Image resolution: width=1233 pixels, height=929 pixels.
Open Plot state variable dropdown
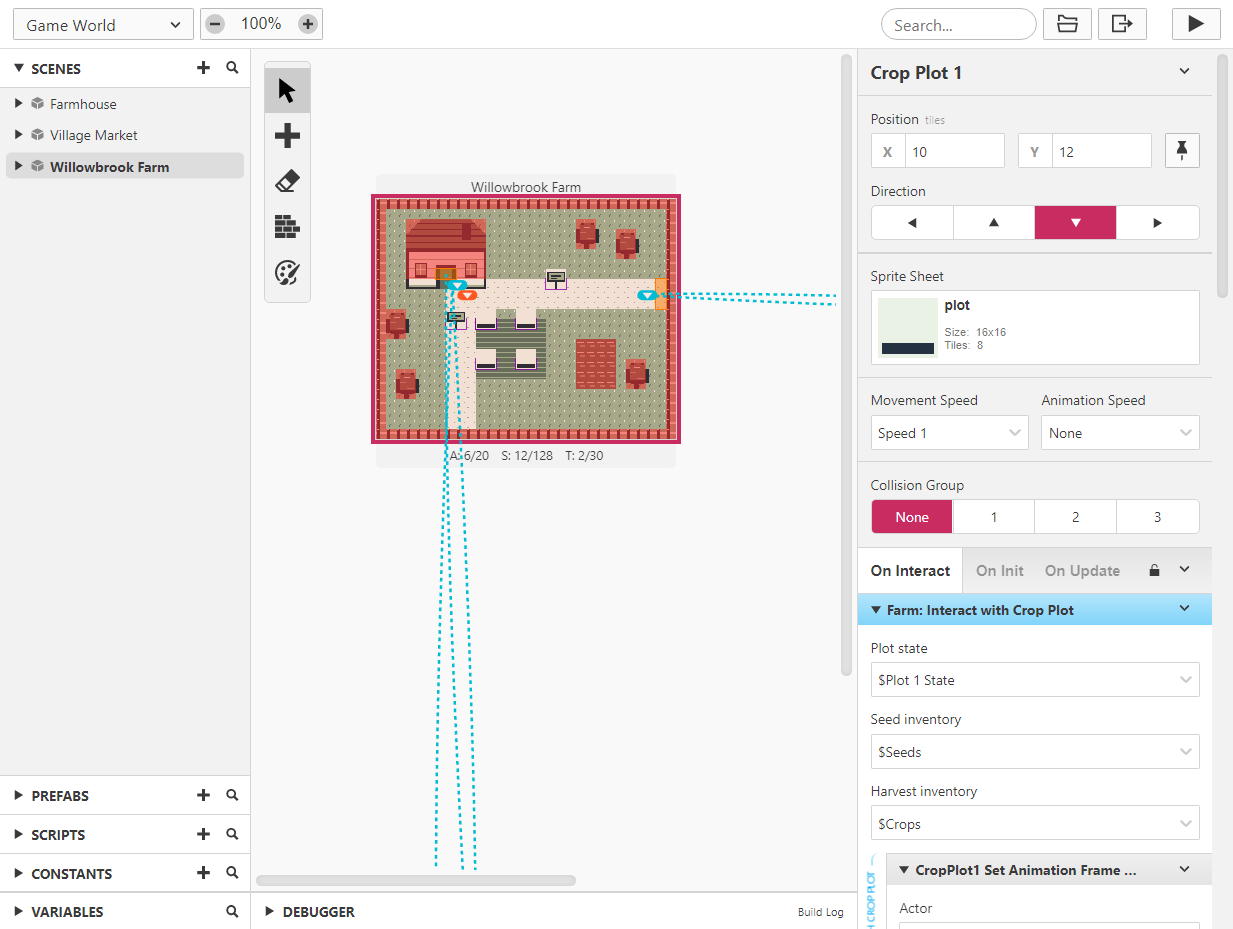click(1035, 680)
